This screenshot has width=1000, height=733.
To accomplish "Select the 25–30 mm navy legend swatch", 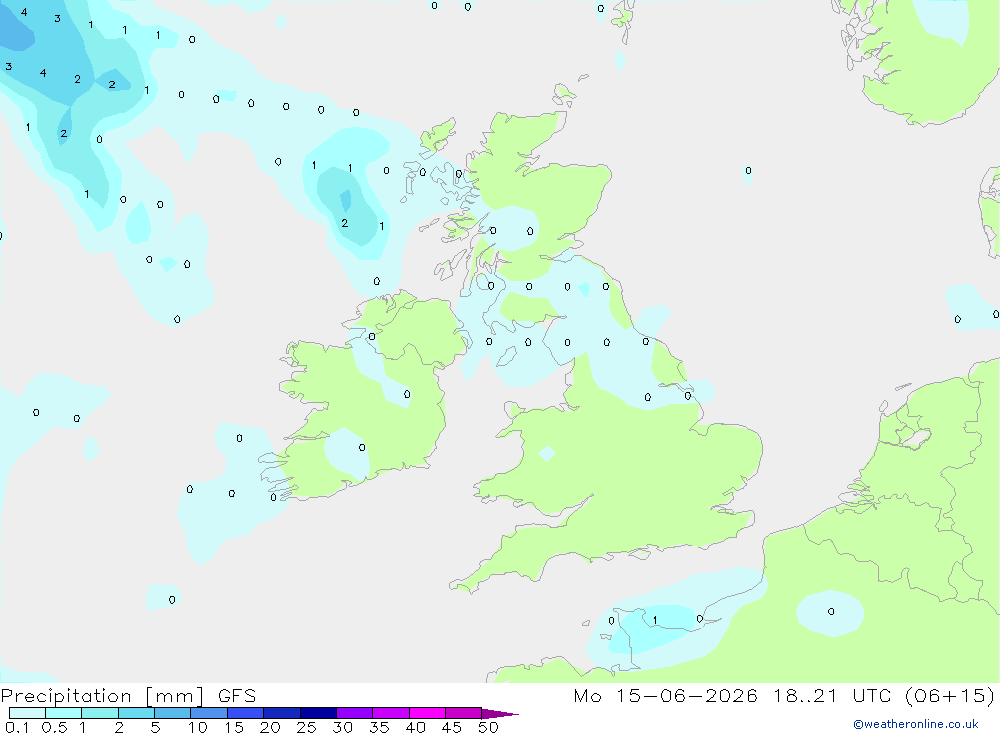I will pos(318,713).
